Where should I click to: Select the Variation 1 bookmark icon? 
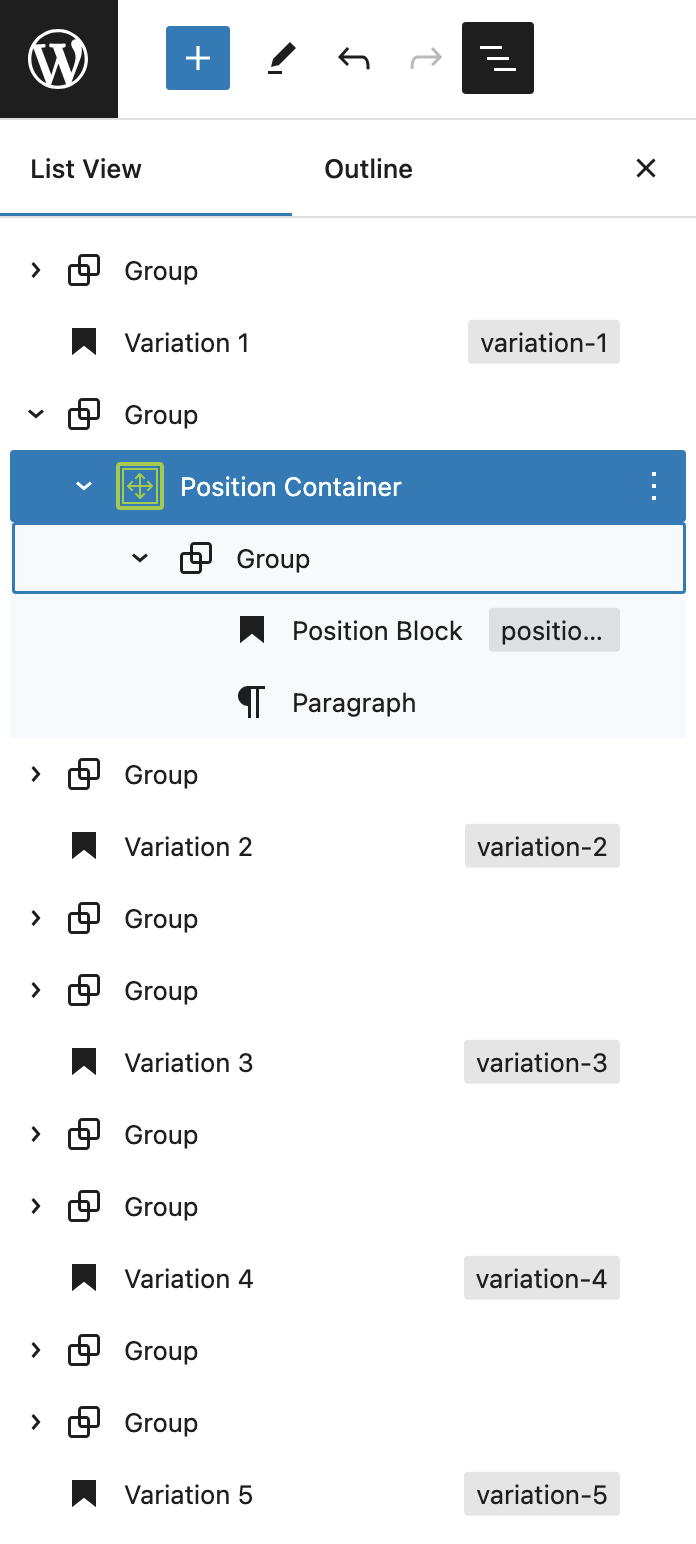tap(84, 343)
